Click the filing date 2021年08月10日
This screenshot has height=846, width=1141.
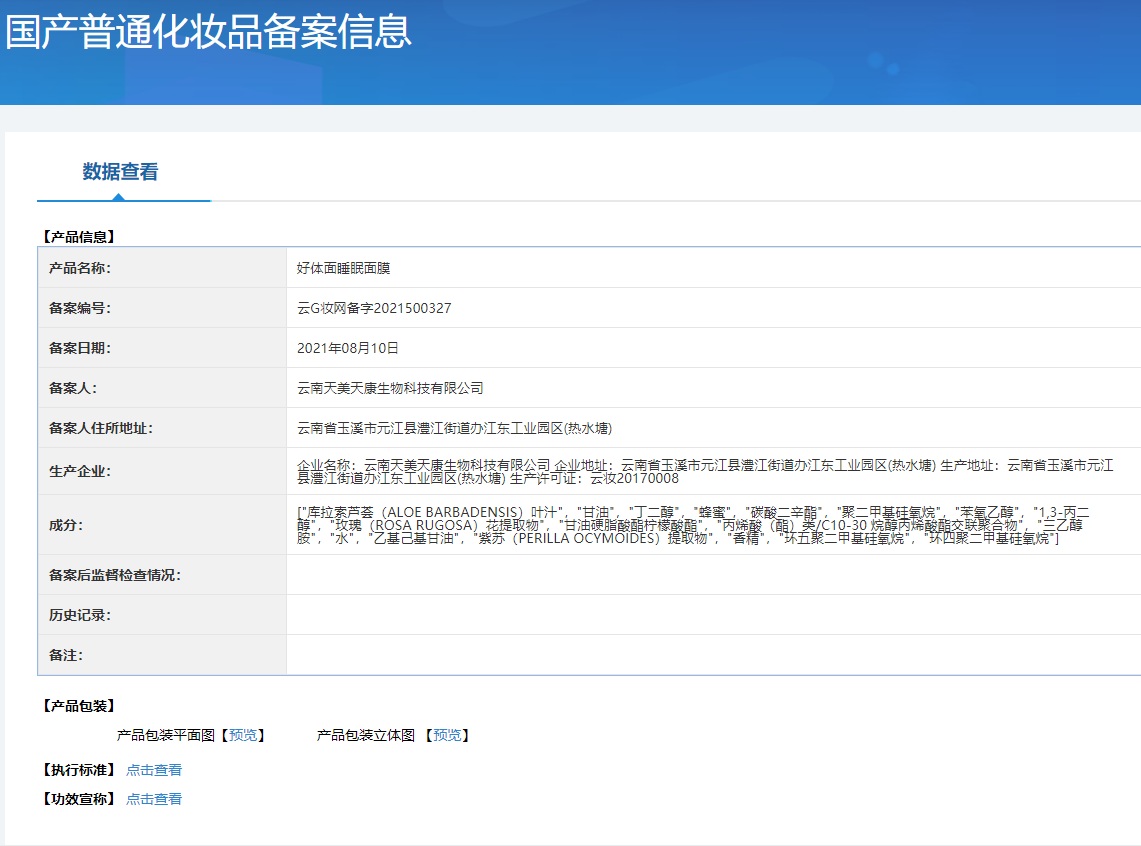click(x=348, y=348)
